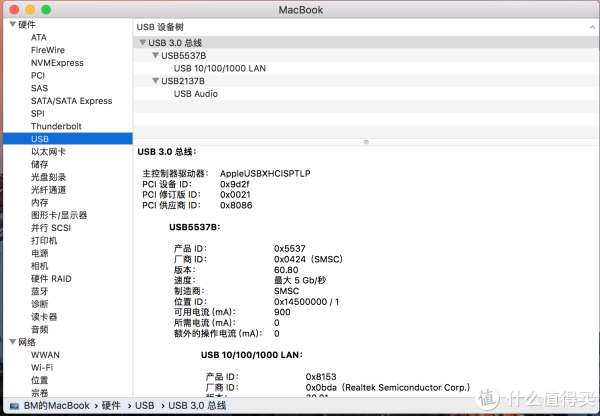
Task: Collapse the USB 3.0 总线 tree triangle
Action: pos(143,42)
